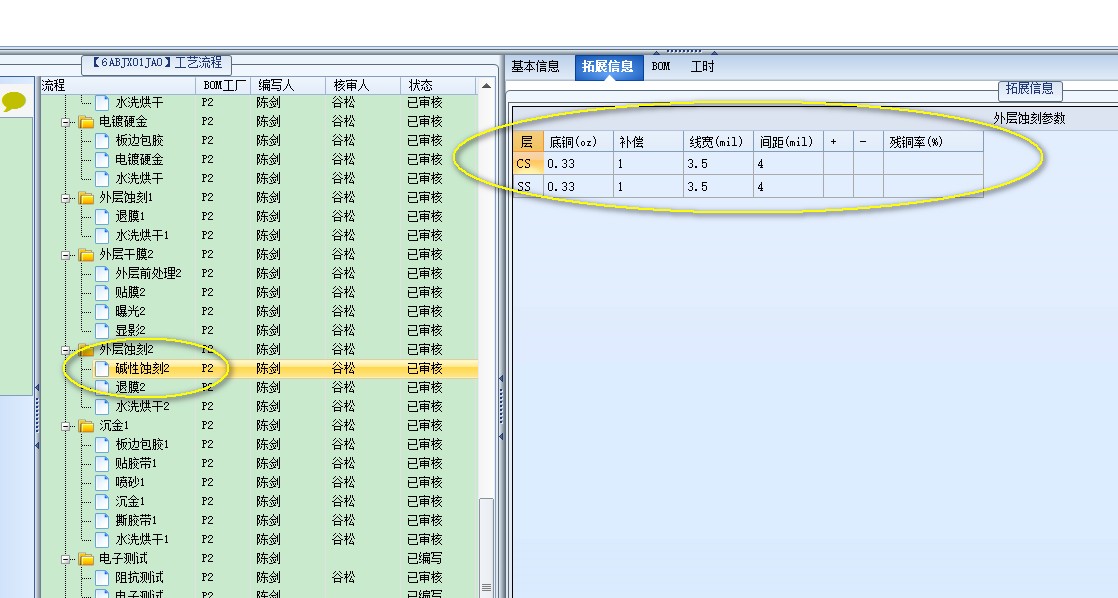Click document icon of 阻抗测试 step
This screenshot has width=1118, height=598.
point(103,577)
